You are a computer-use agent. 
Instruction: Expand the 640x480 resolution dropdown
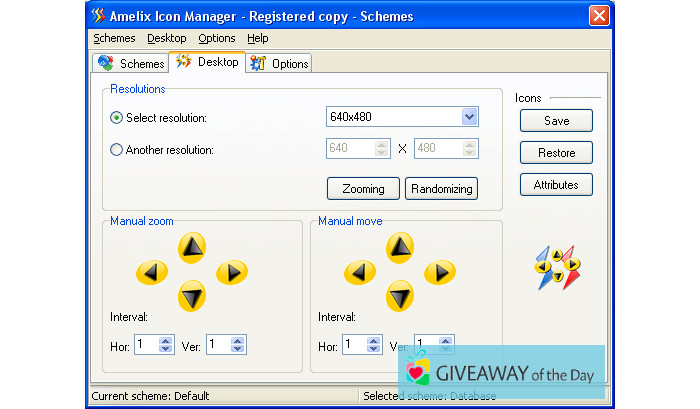pos(469,117)
